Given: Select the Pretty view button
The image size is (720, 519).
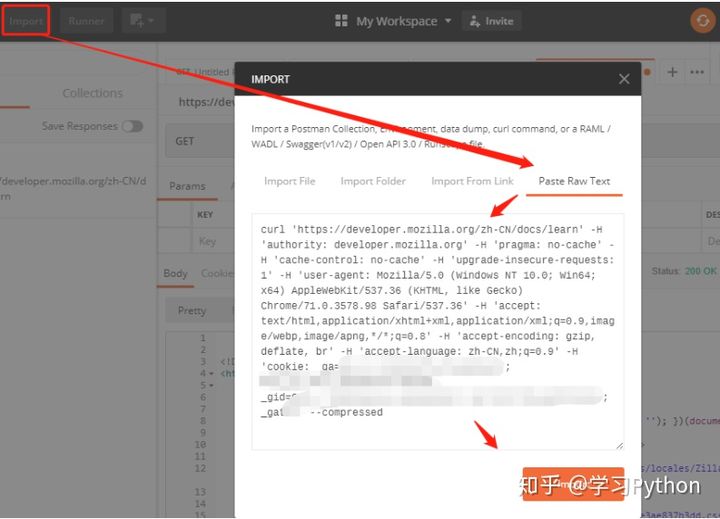Looking at the screenshot, I should (192, 311).
